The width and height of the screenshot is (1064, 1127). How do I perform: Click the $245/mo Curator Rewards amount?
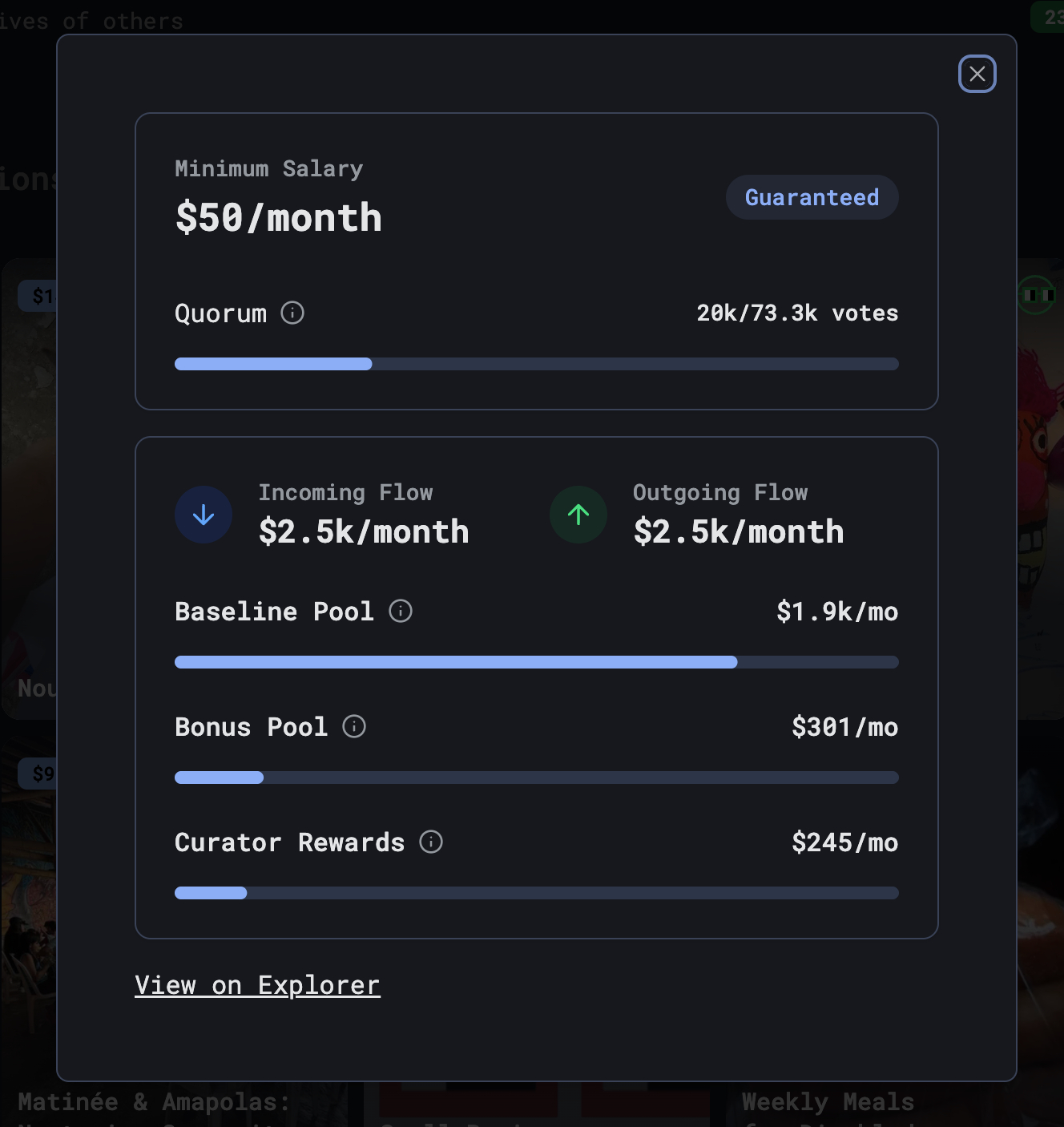click(844, 842)
